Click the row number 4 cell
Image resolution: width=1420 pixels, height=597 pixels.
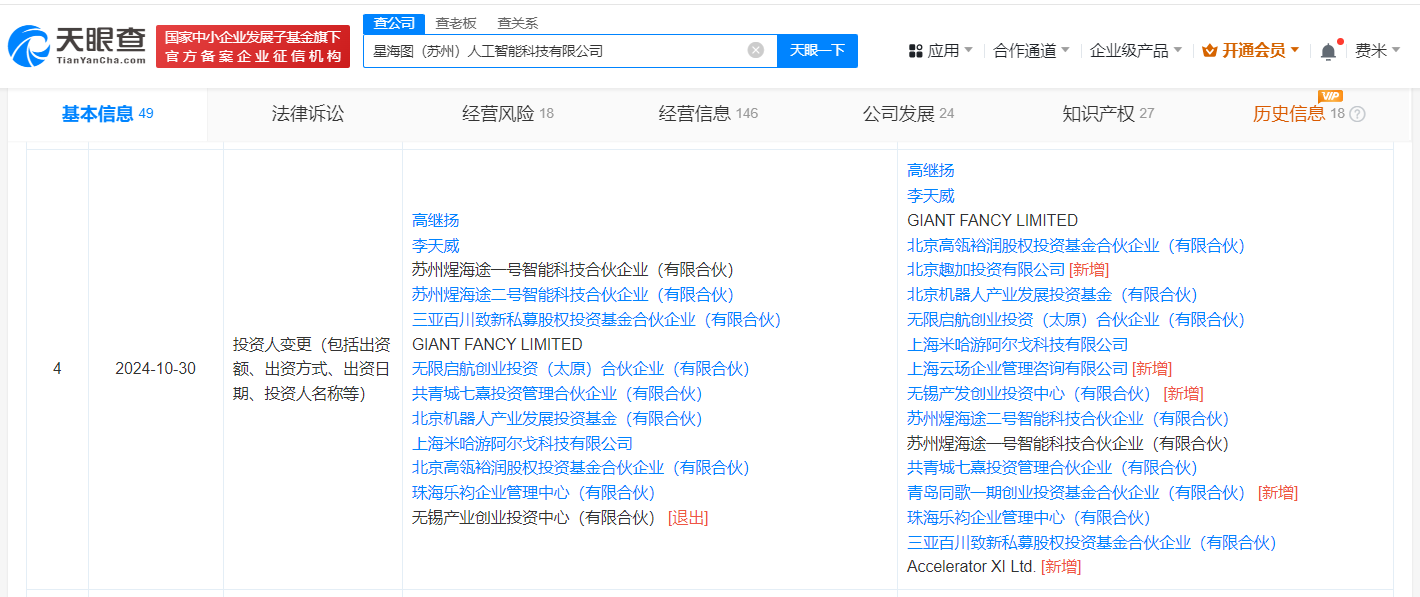pyautogui.click(x=57, y=369)
